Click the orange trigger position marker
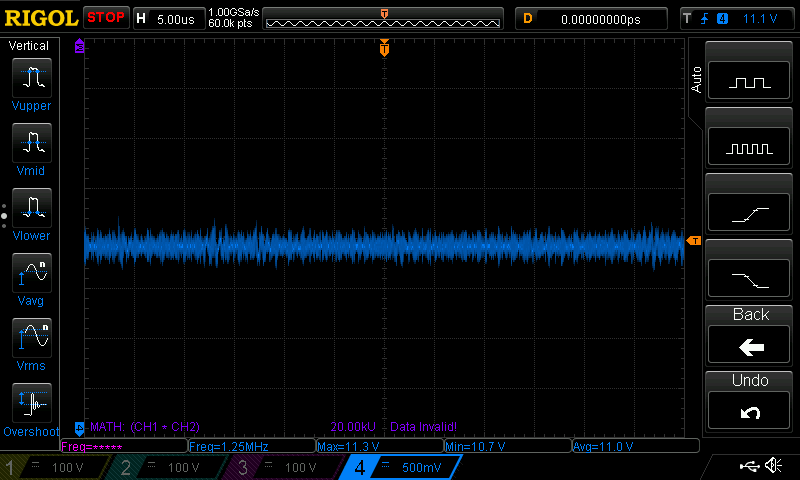800x480 pixels. click(384, 48)
